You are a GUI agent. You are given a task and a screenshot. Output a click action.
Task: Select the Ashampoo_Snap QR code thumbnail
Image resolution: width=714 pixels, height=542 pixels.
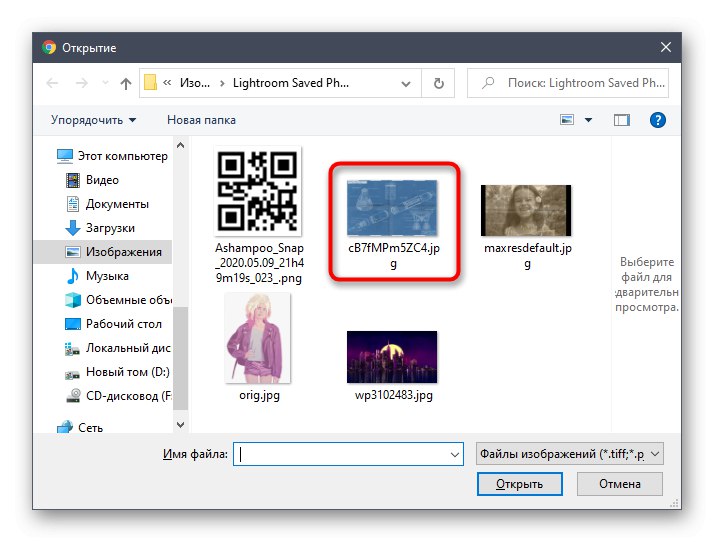click(258, 191)
